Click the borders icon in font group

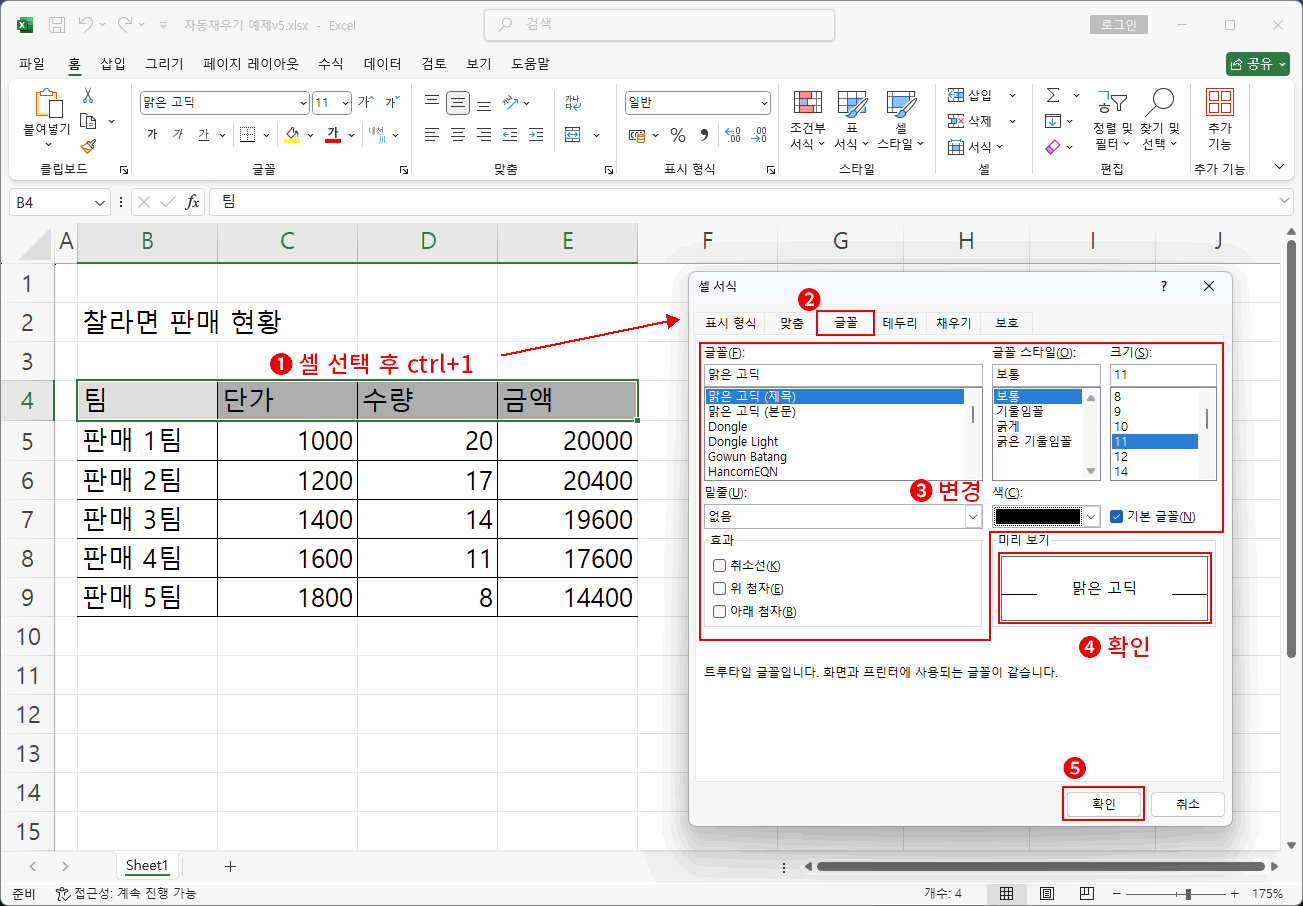247,134
